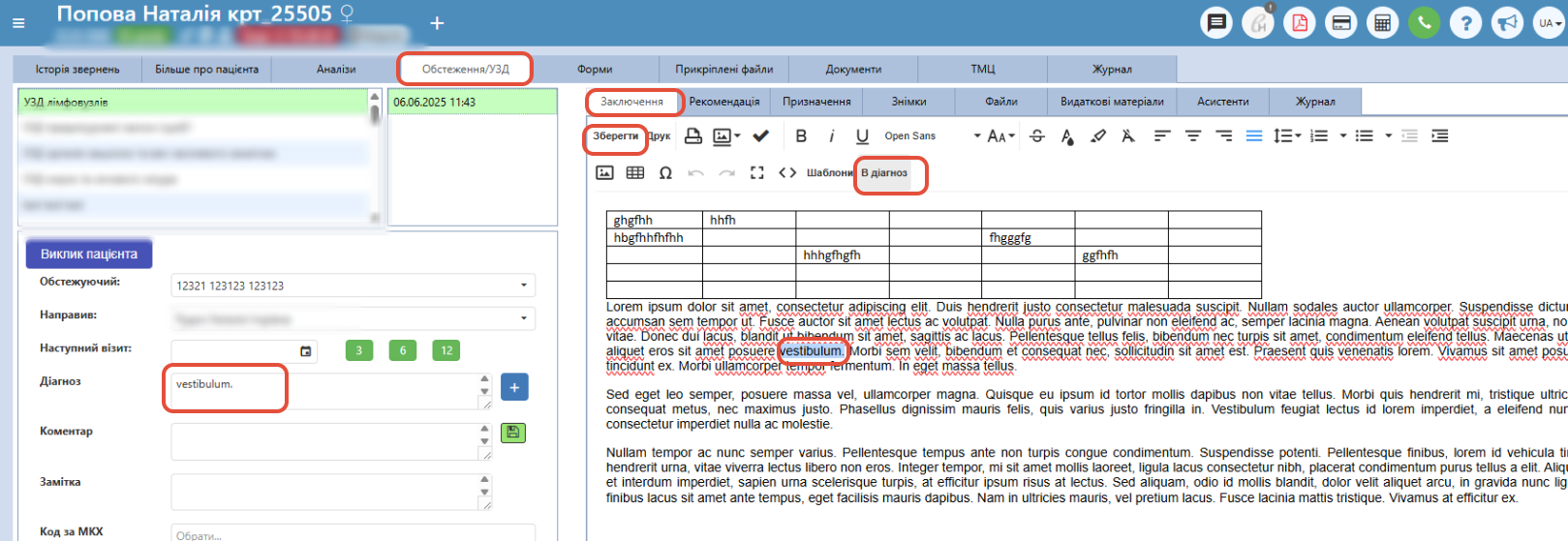Open the text color tool
Viewport: 1568px width, 541px height.
click(1067, 136)
